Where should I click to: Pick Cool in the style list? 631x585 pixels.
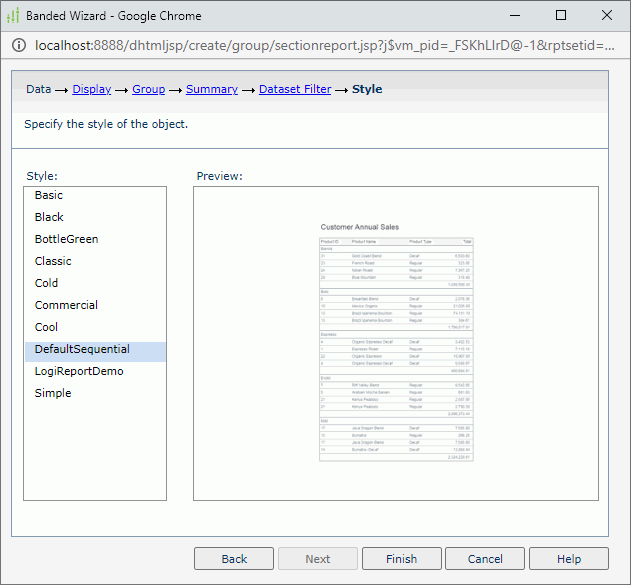[47, 327]
